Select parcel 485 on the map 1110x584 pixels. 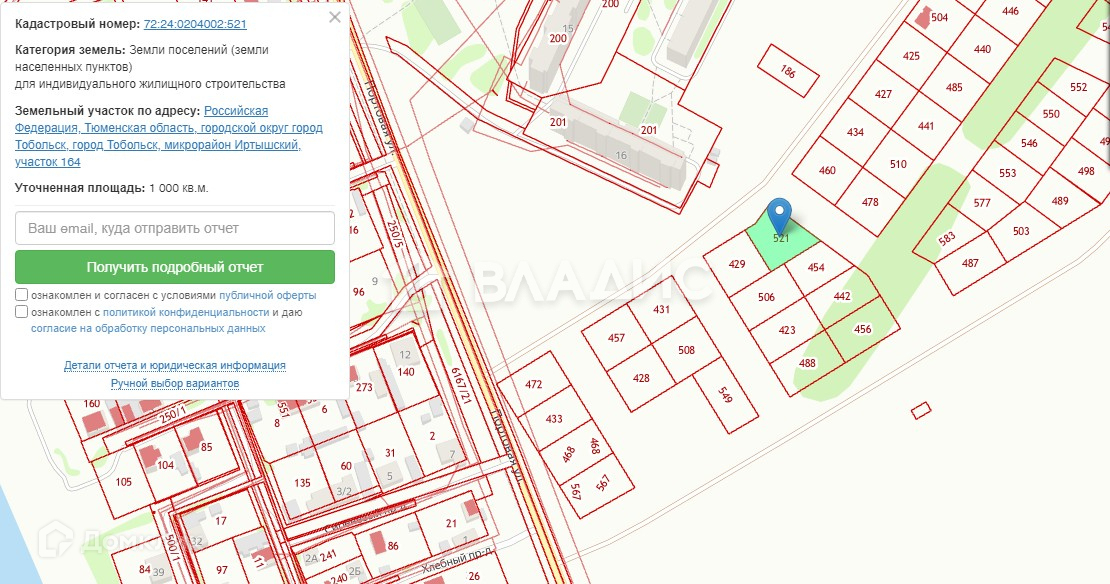[954, 88]
